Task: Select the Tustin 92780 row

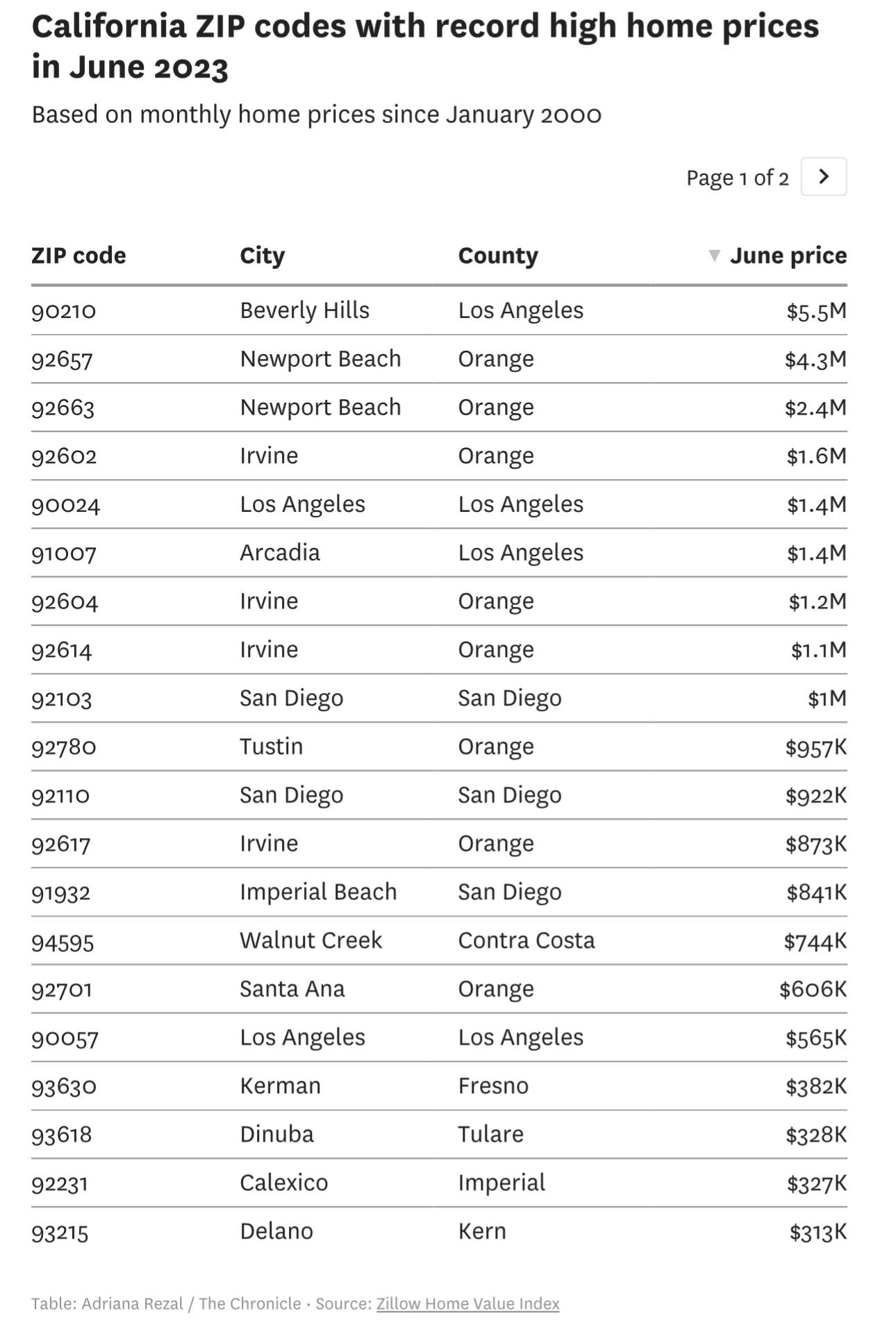Action: (439, 747)
